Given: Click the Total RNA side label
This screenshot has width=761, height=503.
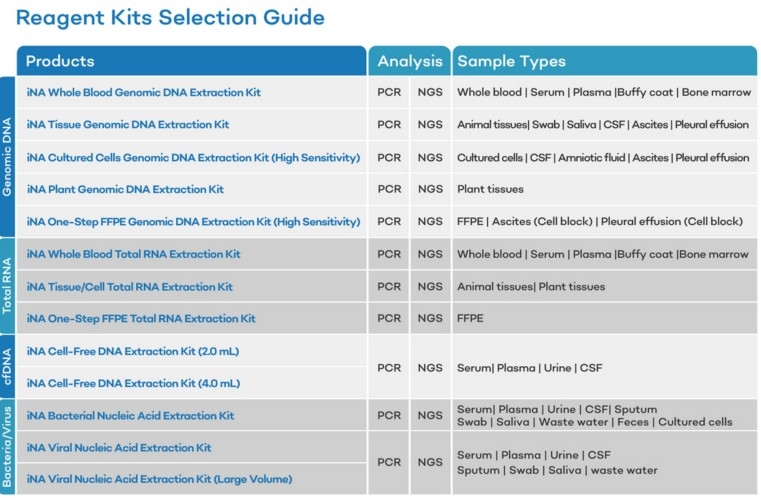Looking at the screenshot, I should pos(8,287).
